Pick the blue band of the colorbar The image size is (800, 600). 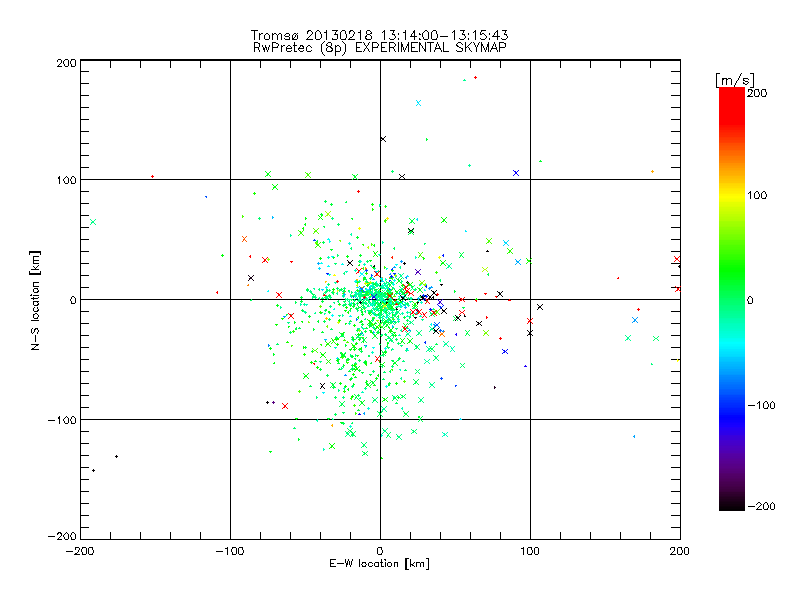coord(732,416)
